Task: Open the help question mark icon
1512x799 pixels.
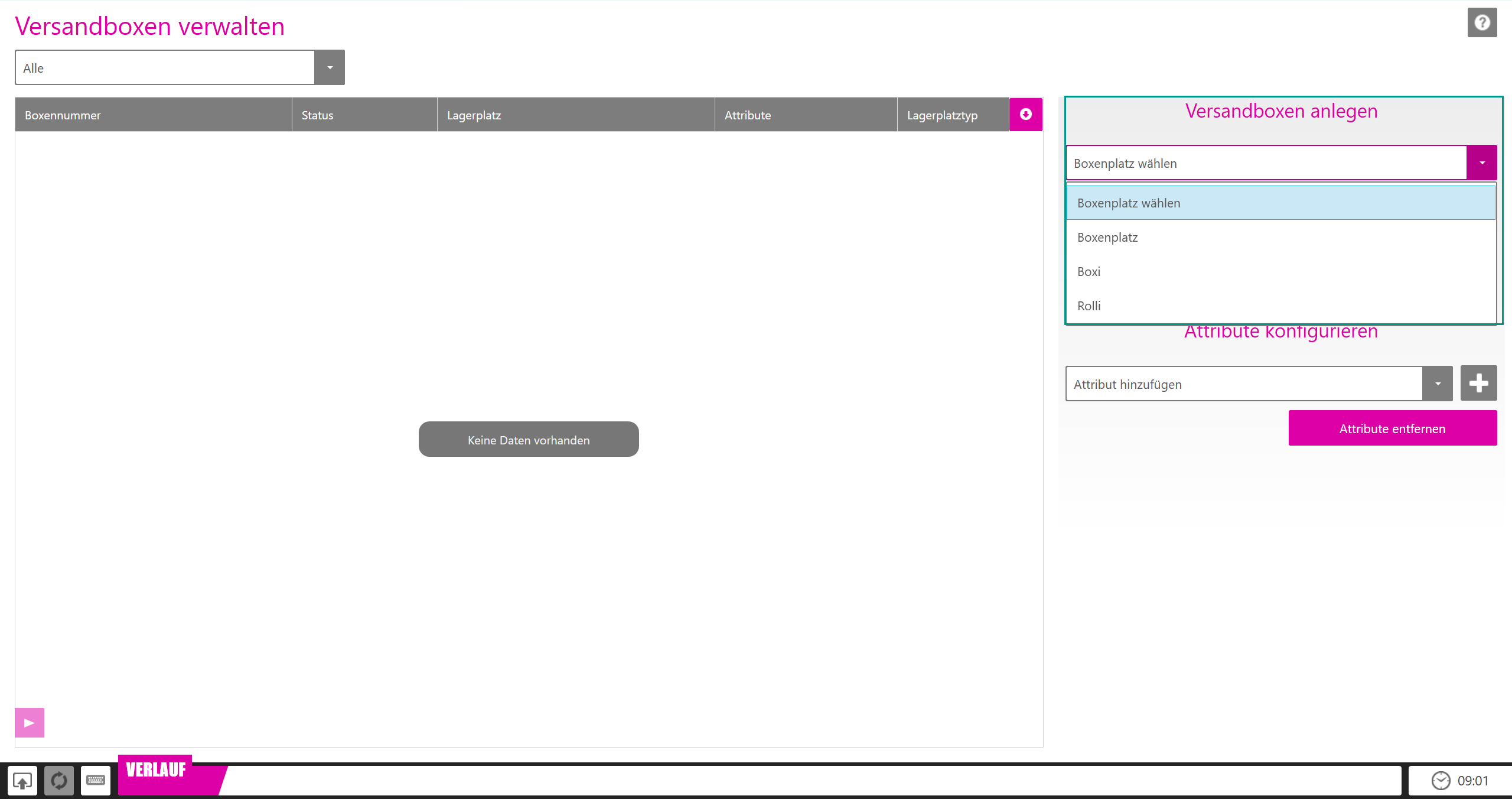Action: [x=1481, y=23]
